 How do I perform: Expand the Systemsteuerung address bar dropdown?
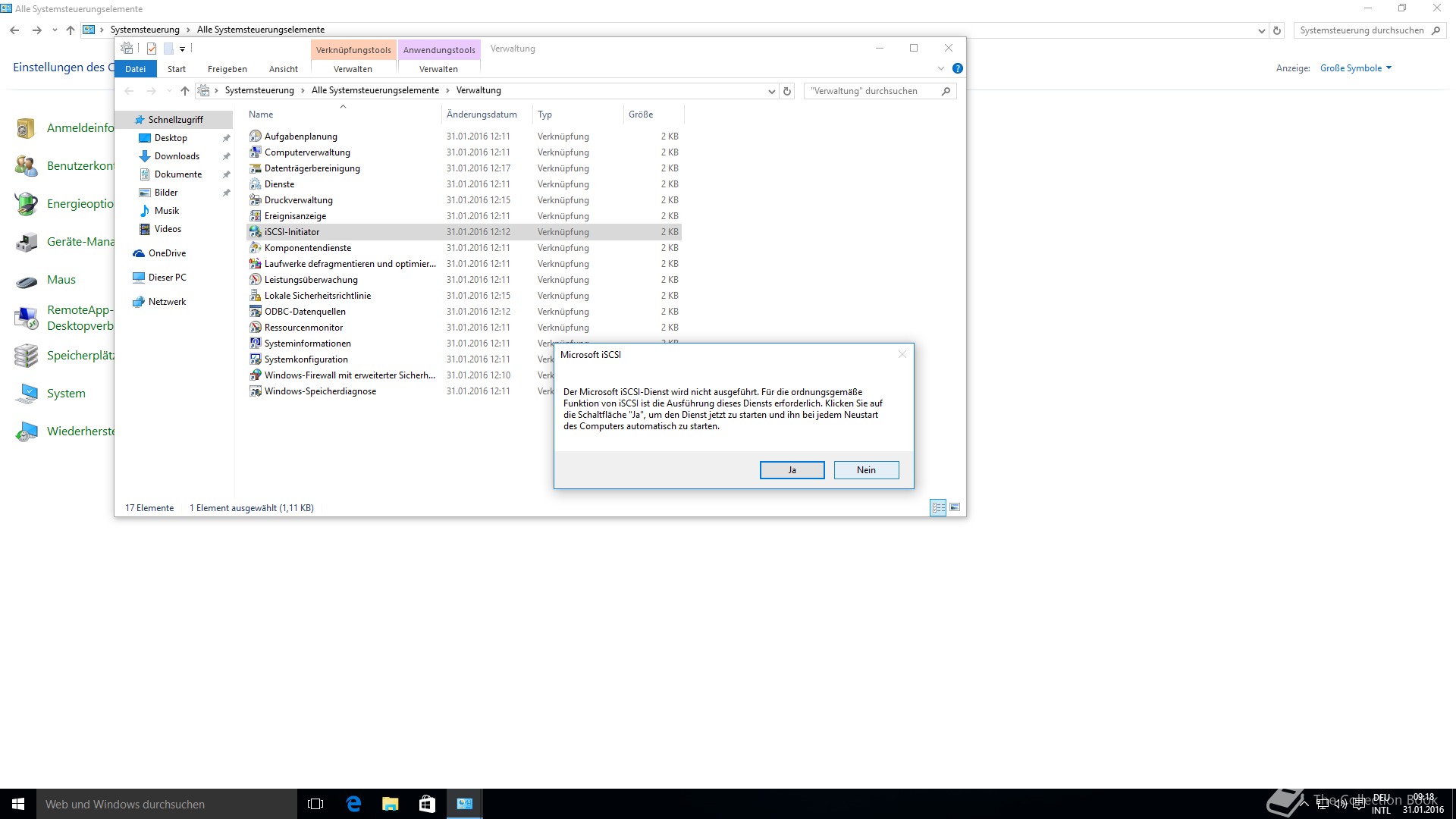tap(1261, 30)
